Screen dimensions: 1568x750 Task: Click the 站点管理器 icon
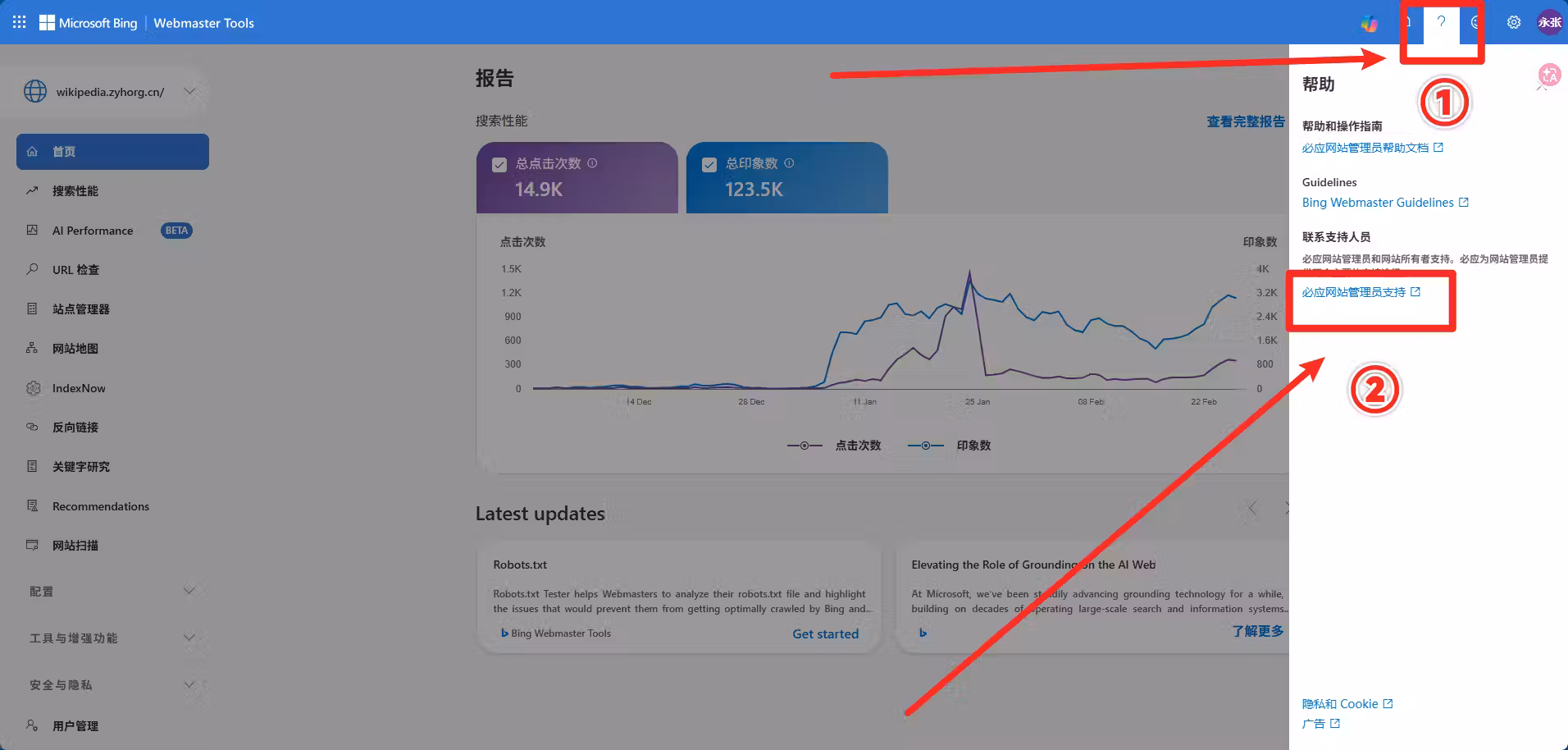[x=32, y=309]
